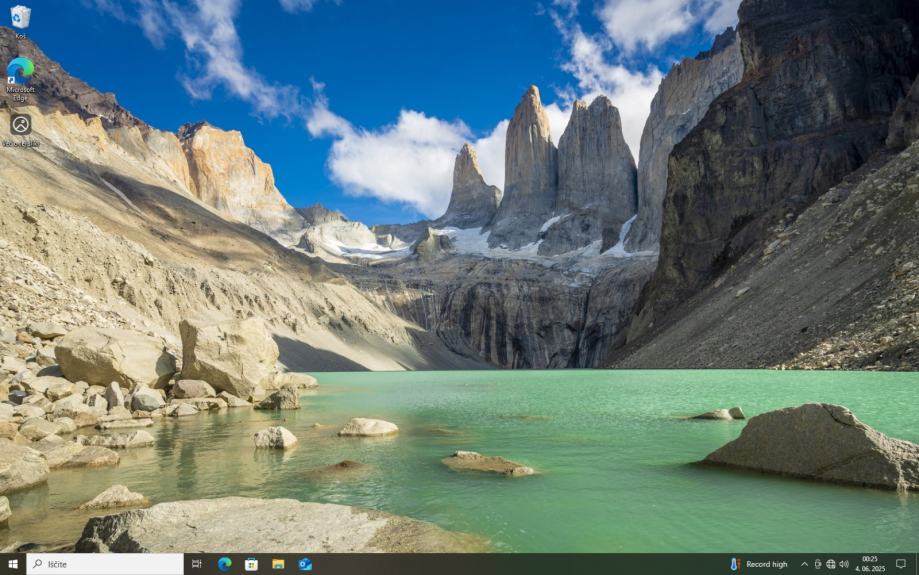Toggle the notification action center

point(900,564)
